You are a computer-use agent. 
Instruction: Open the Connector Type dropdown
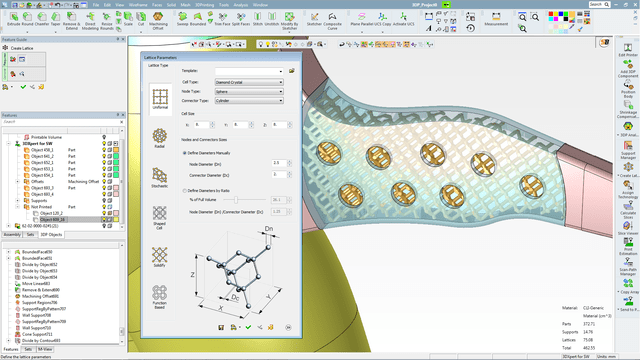(x=249, y=100)
